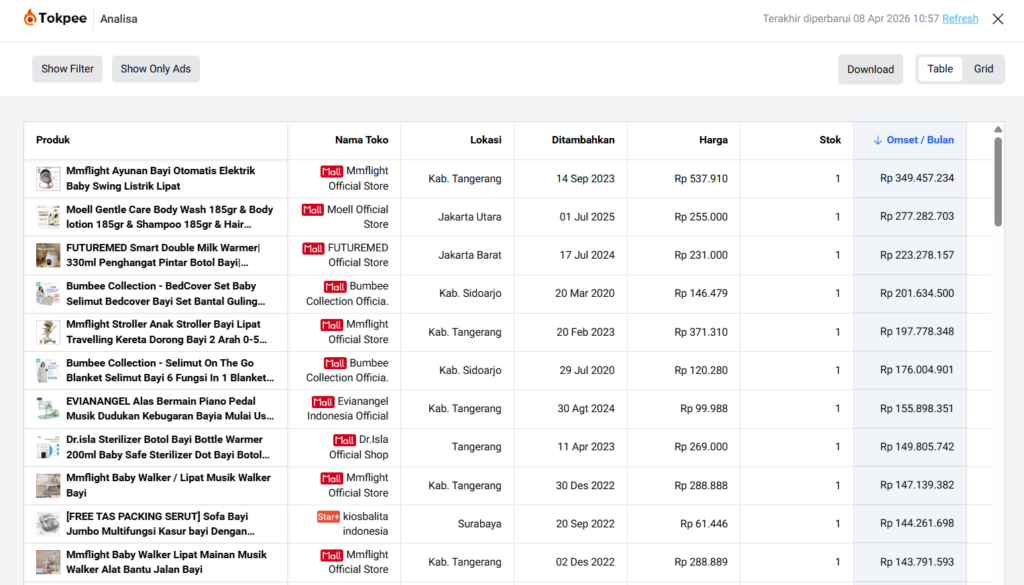Viewport: 1024px width, 585px height.
Task: Open Dr.isla Sterilizer thumbnail
Action: (x=48, y=447)
